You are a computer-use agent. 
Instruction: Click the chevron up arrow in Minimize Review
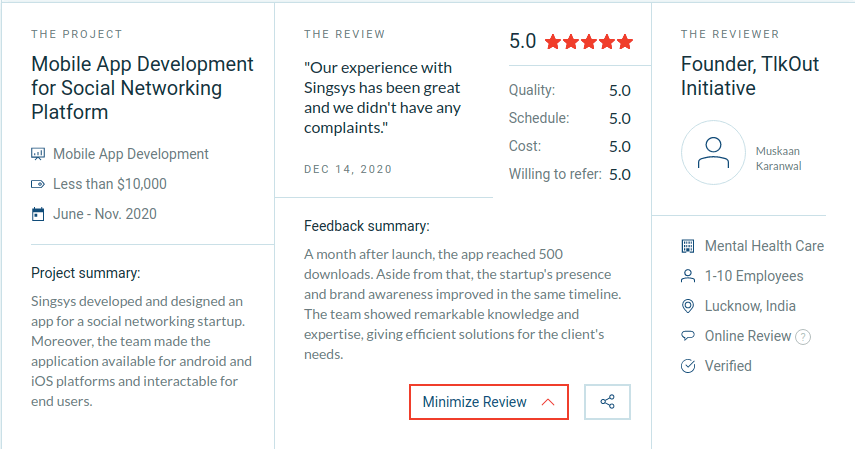[x=548, y=402]
